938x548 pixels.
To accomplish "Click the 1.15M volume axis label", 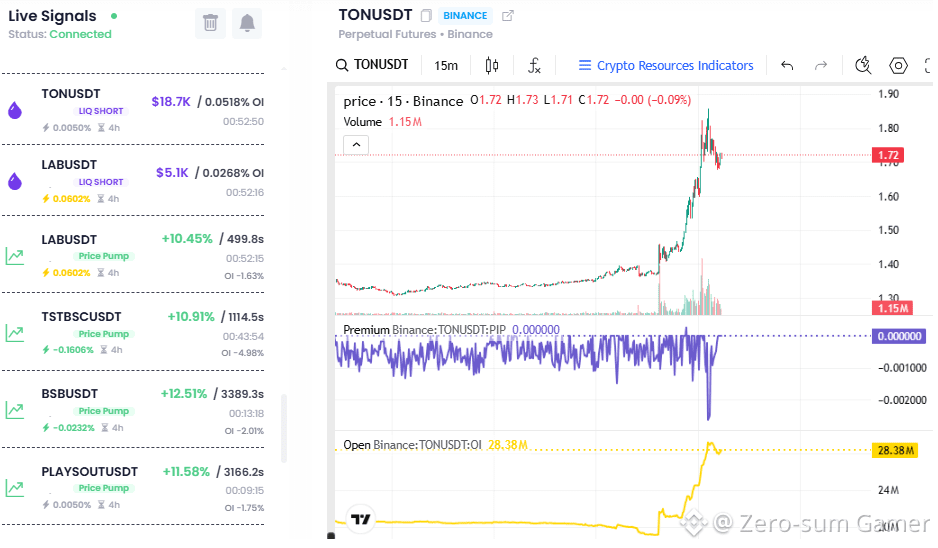I will click(892, 308).
